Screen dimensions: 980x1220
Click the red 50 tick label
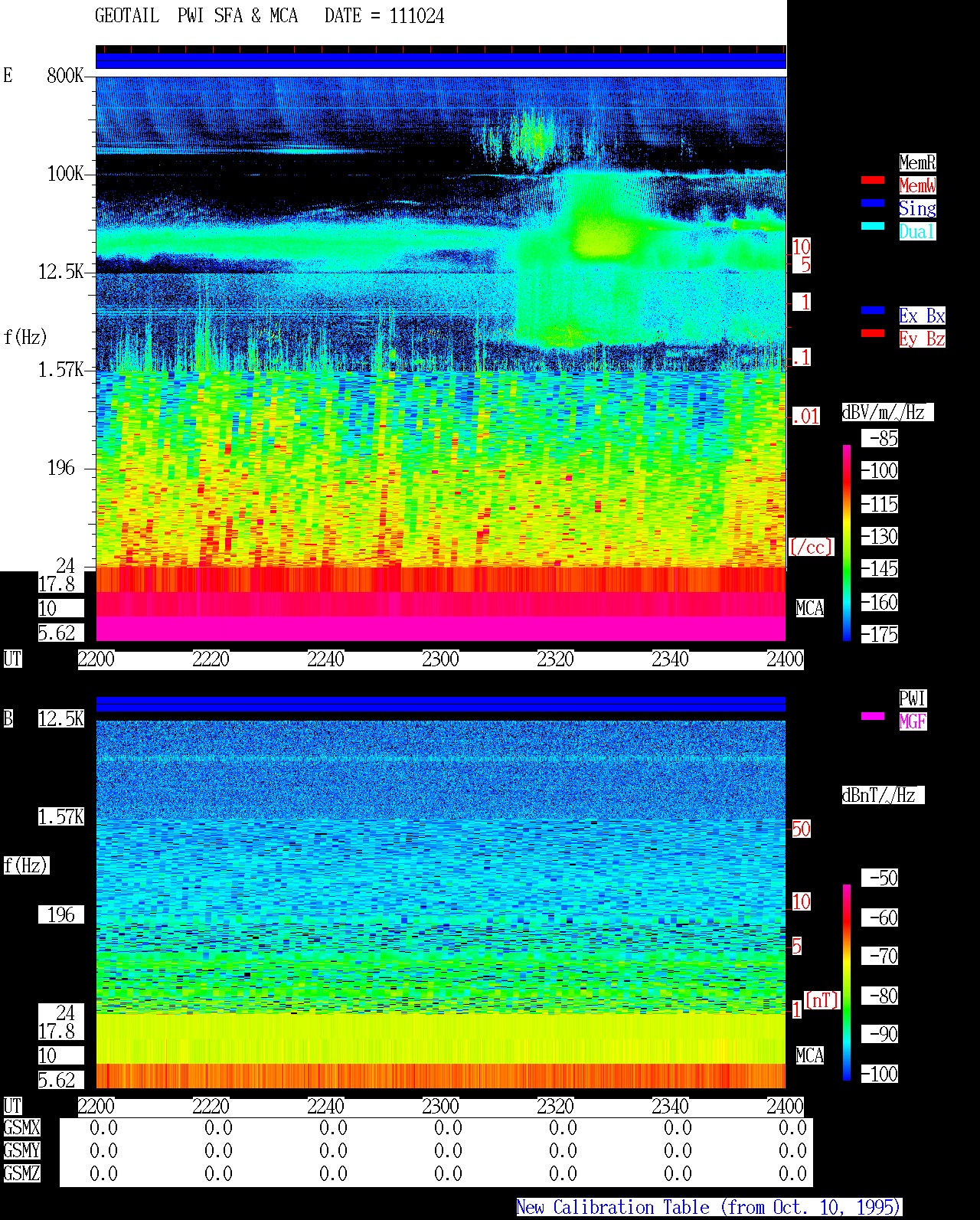coord(801,829)
